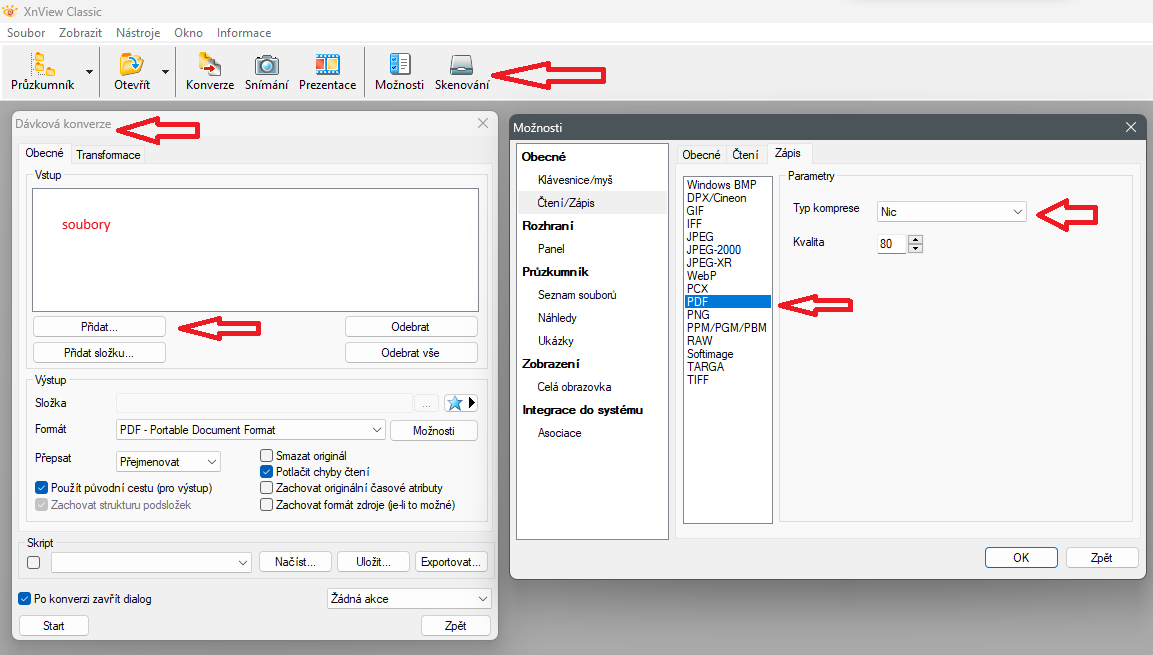The height and width of the screenshot is (655, 1153).
Task: Expand the favorite folders arrow
Action: [471, 403]
